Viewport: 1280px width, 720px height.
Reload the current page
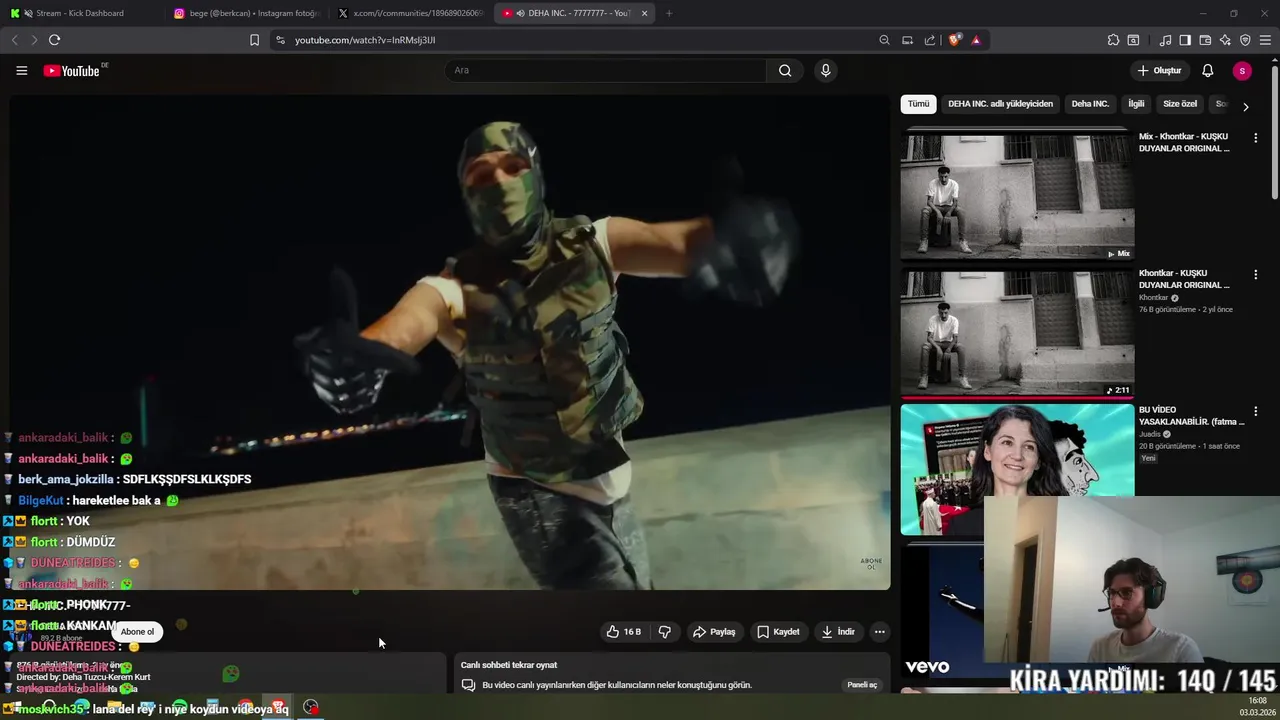click(x=54, y=40)
